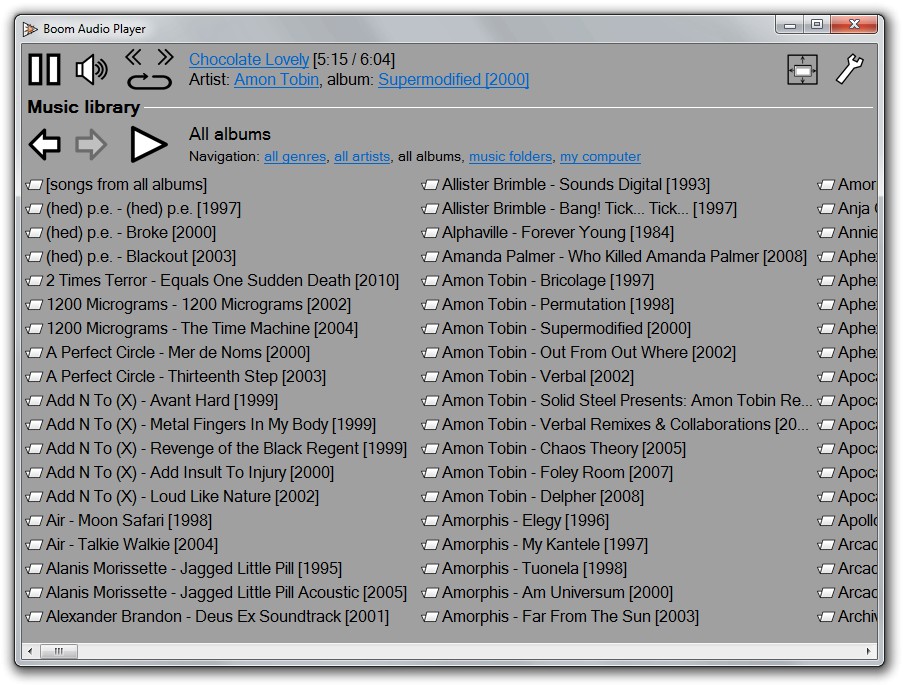This screenshot has width=903, height=685.
Task: Click folder icon beside Amon Tobin - Foley Room
Action: [430, 473]
